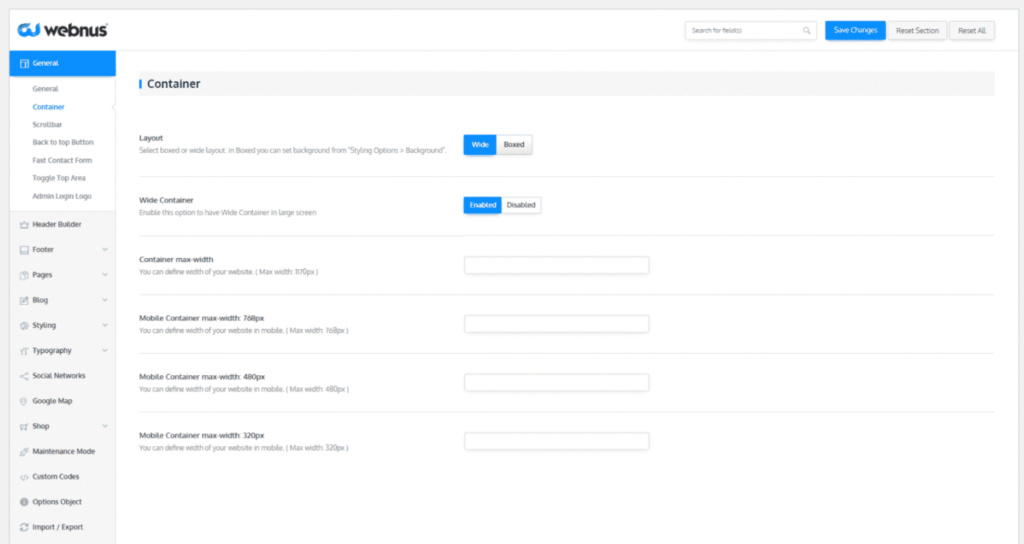Click the Layout option label
1024x544 pixels.
(151, 138)
